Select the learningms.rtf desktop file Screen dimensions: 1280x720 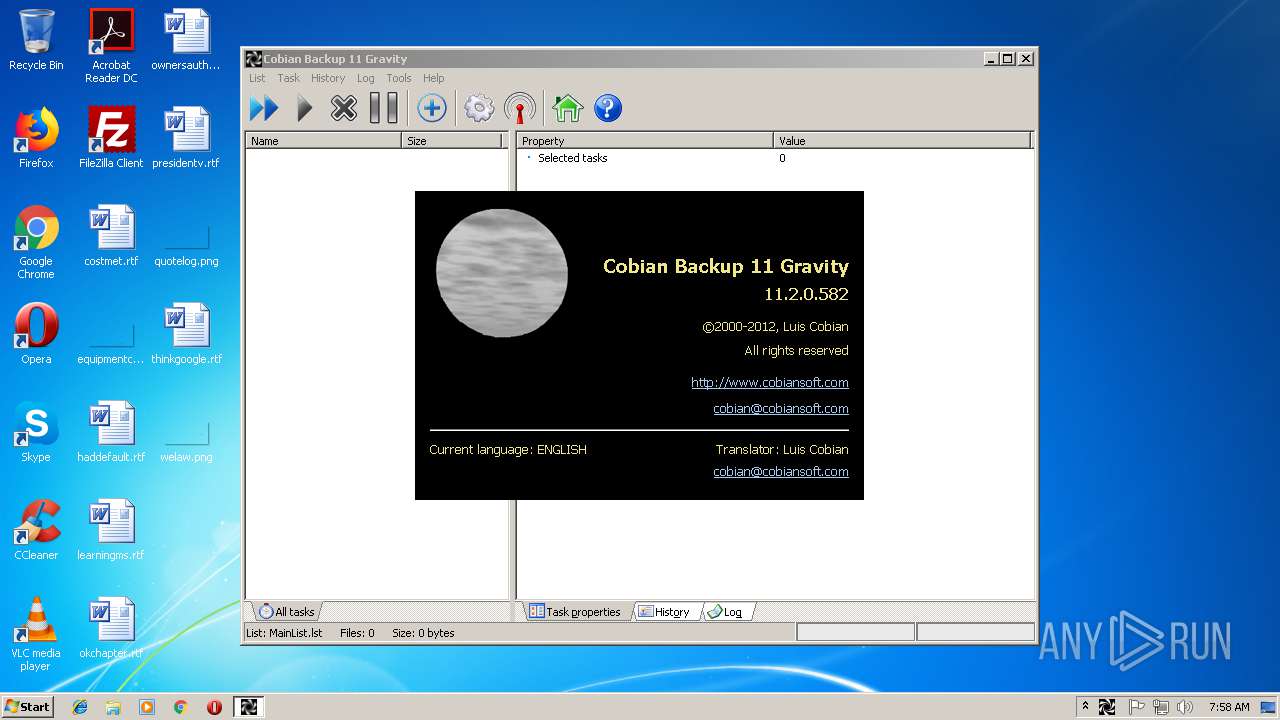[x=111, y=530]
